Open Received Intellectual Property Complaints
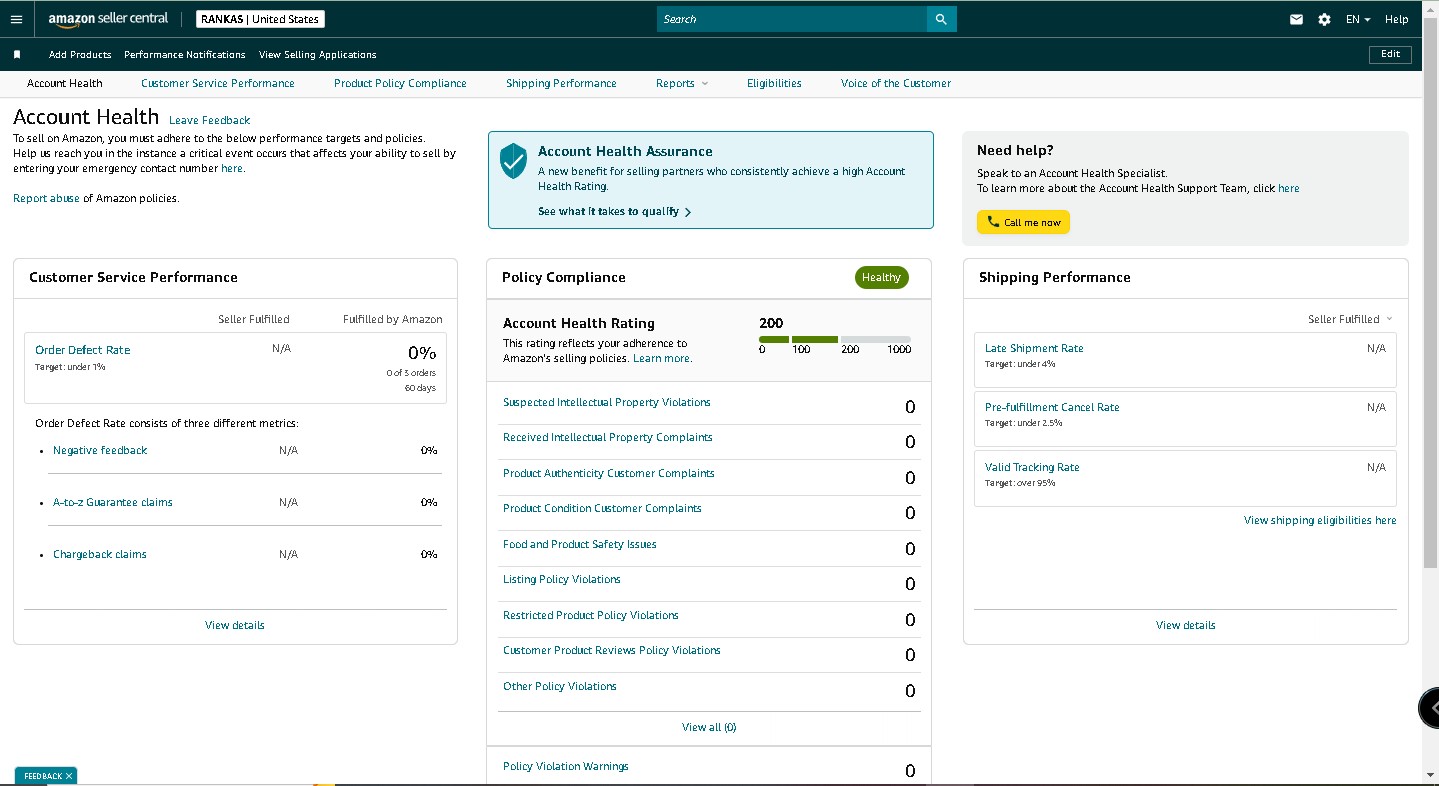The image size is (1439, 786). coord(608,437)
